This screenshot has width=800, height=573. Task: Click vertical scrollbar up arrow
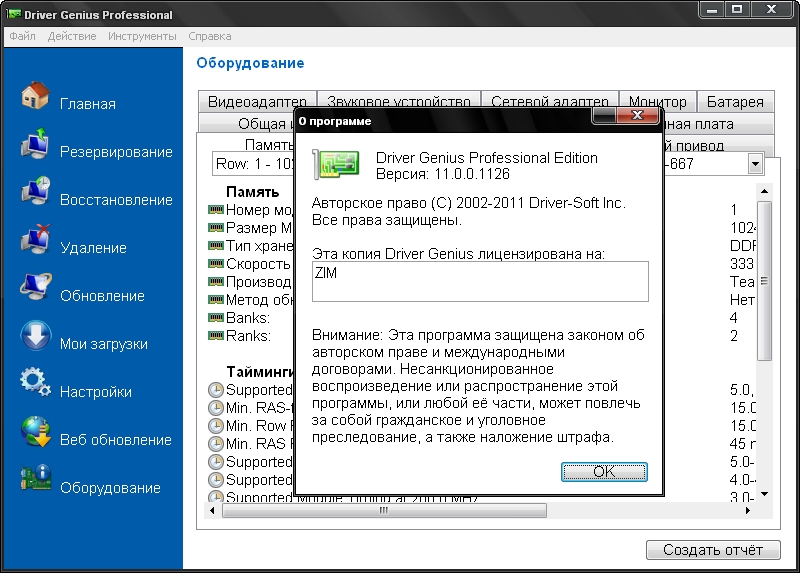pyautogui.click(x=764, y=191)
